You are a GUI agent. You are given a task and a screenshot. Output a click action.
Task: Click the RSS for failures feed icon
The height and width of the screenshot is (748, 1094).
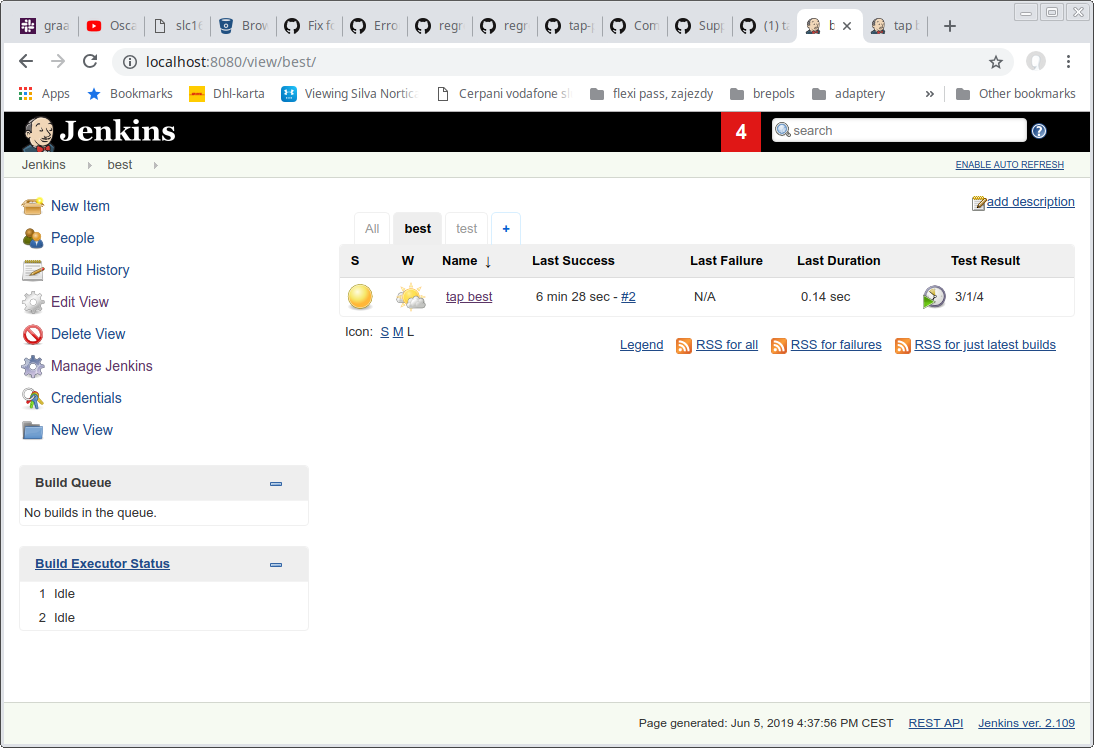coord(779,345)
